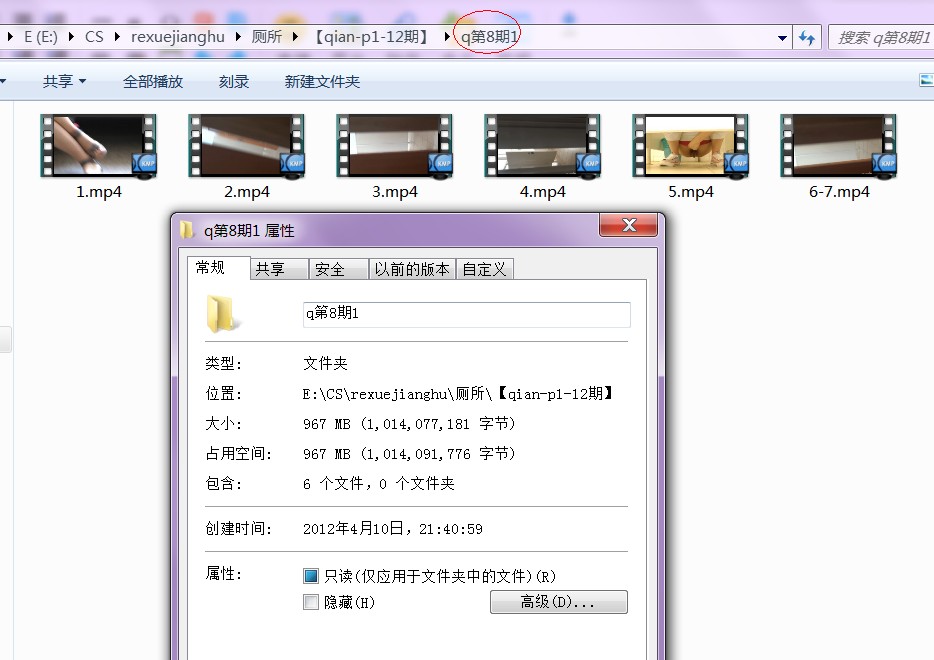Expand the address bar history dropdown arrow
This screenshot has width=934, height=660.
coord(782,38)
